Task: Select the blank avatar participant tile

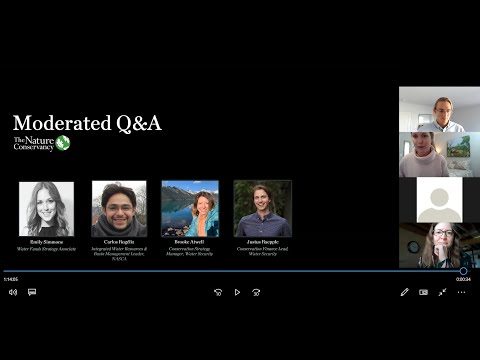Action: tap(439, 200)
